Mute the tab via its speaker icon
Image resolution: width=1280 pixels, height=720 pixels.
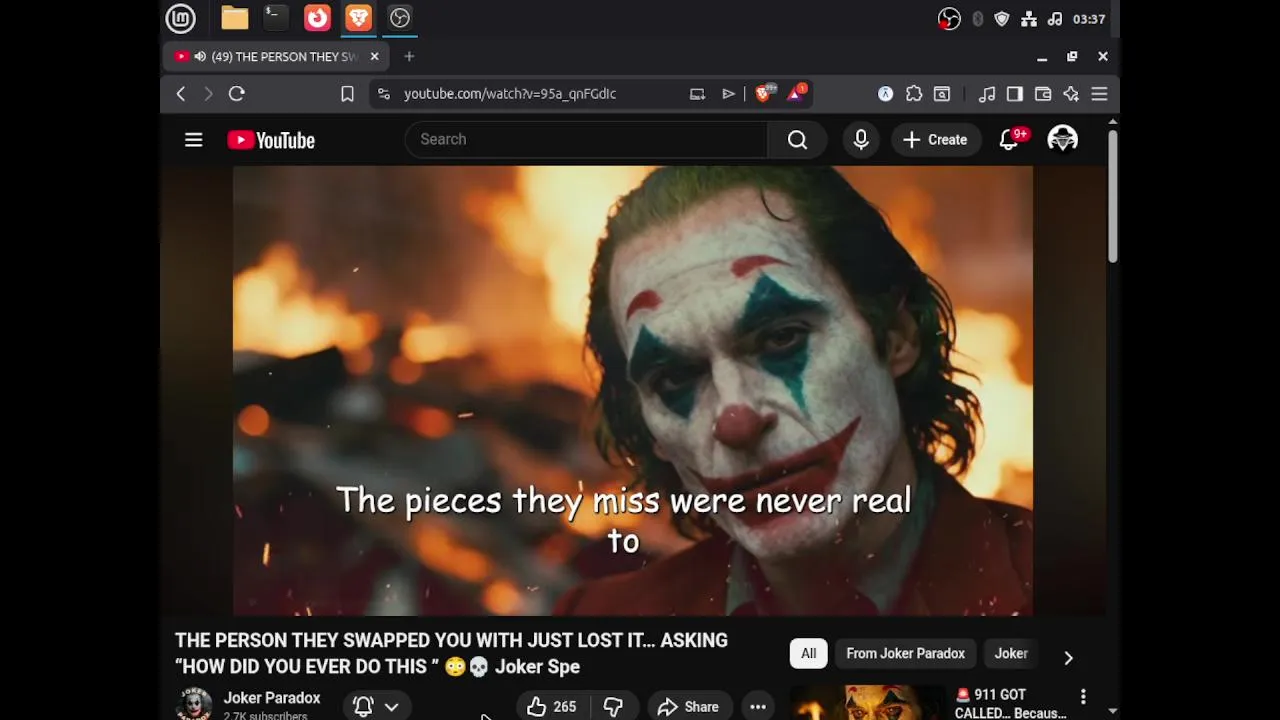point(200,57)
